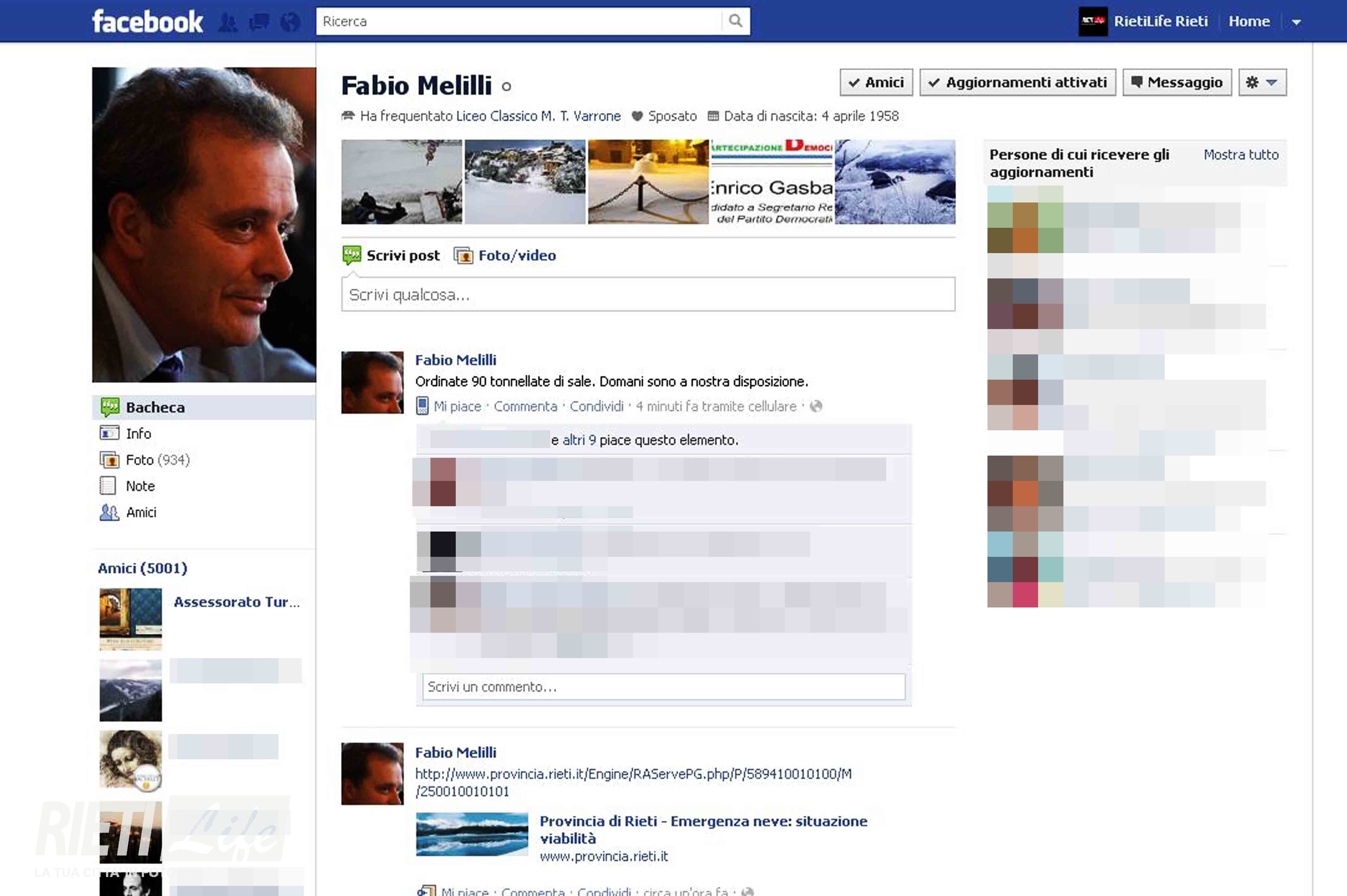The width and height of the screenshot is (1347, 896).
Task: Click the mobile phone icon beside Mi piace
Action: click(x=422, y=406)
